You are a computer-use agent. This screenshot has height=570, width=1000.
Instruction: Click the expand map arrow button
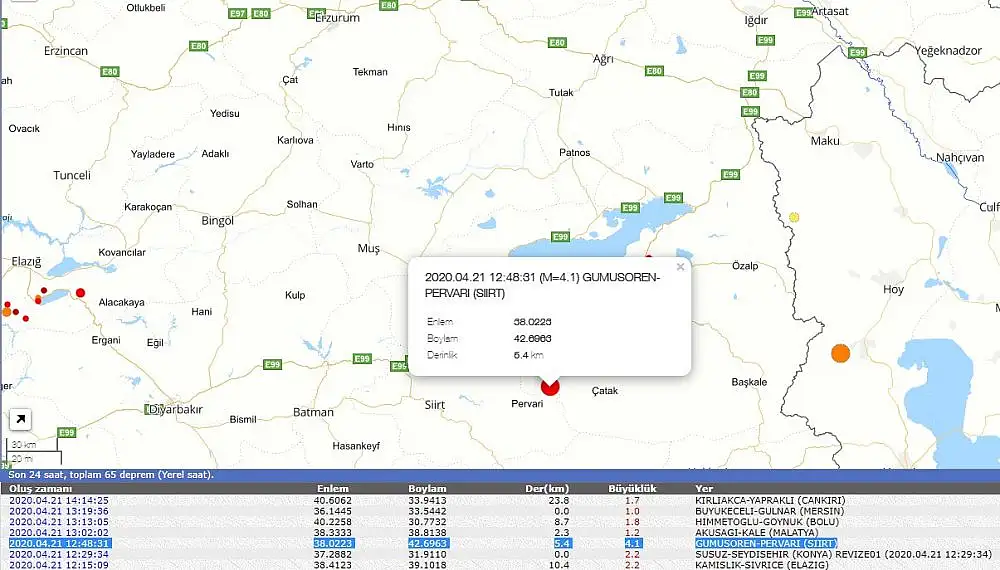(x=20, y=420)
